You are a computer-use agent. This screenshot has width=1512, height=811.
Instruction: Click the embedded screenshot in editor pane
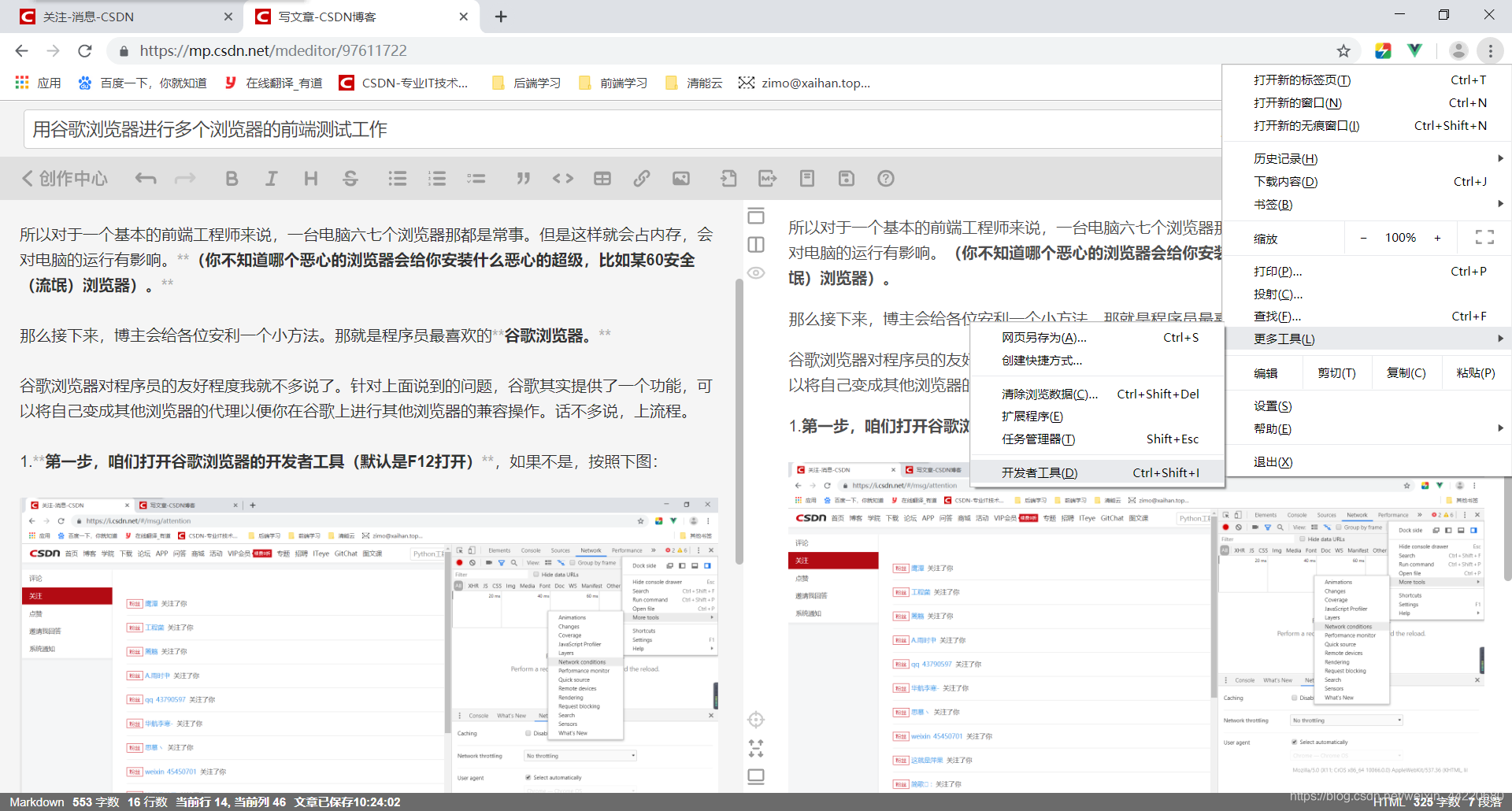click(369, 644)
